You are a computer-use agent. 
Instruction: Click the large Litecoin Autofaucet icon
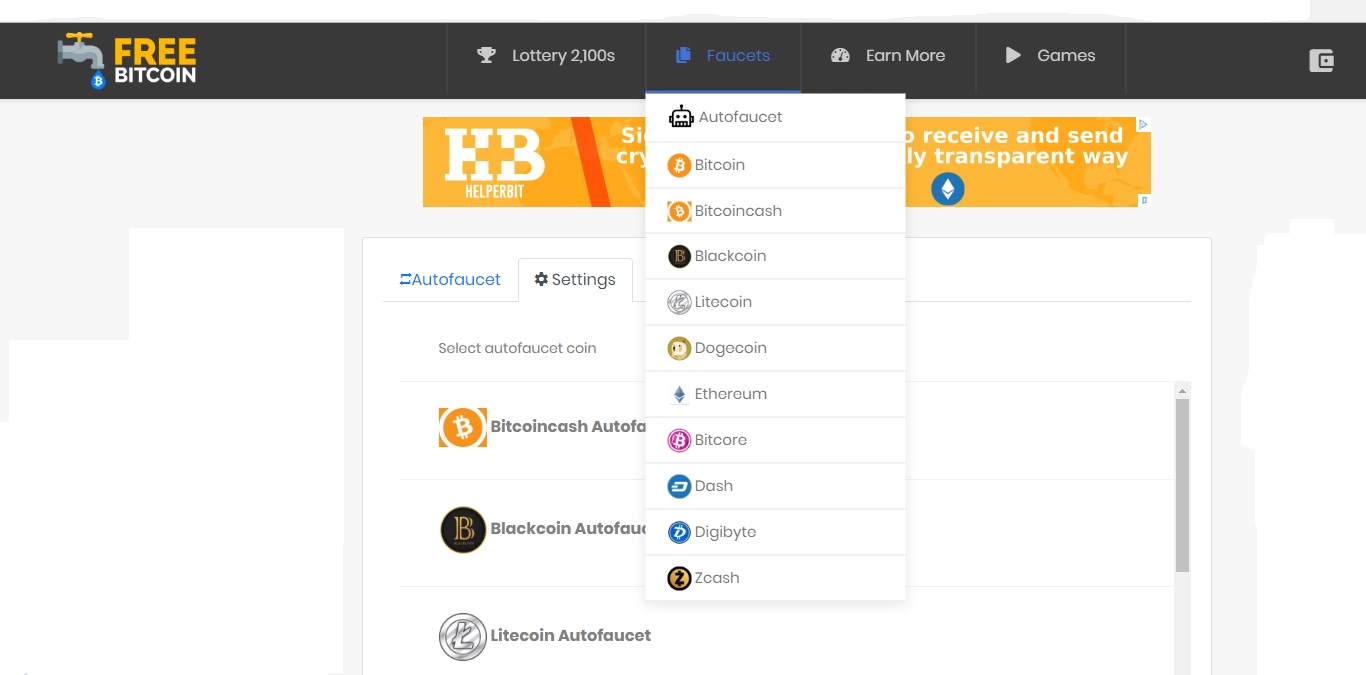(463, 637)
